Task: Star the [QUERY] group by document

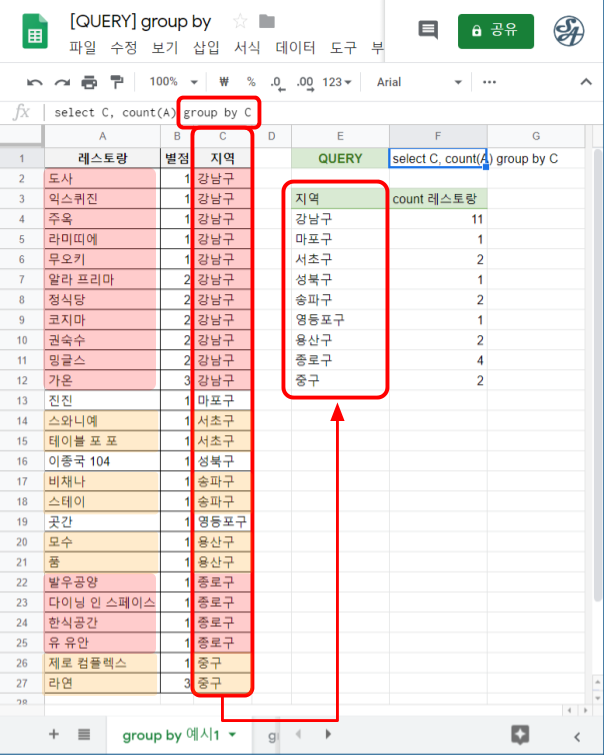Action: (x=240, y=21)
